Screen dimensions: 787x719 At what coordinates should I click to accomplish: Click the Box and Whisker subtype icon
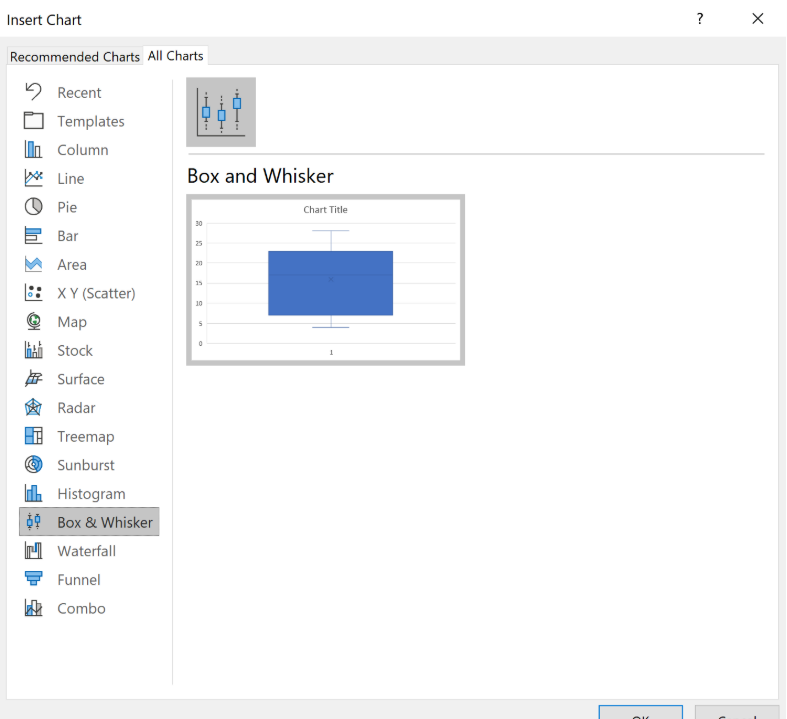pos(221,112)
